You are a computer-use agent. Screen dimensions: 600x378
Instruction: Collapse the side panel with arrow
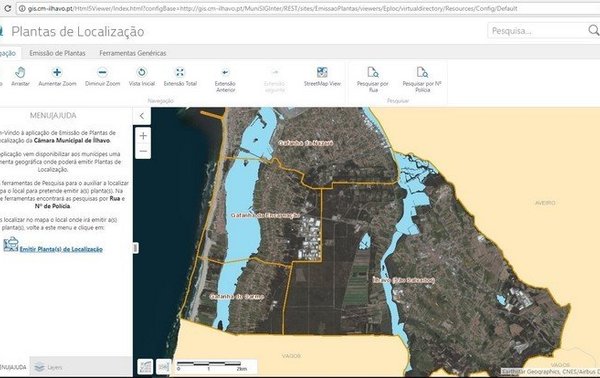142,116
